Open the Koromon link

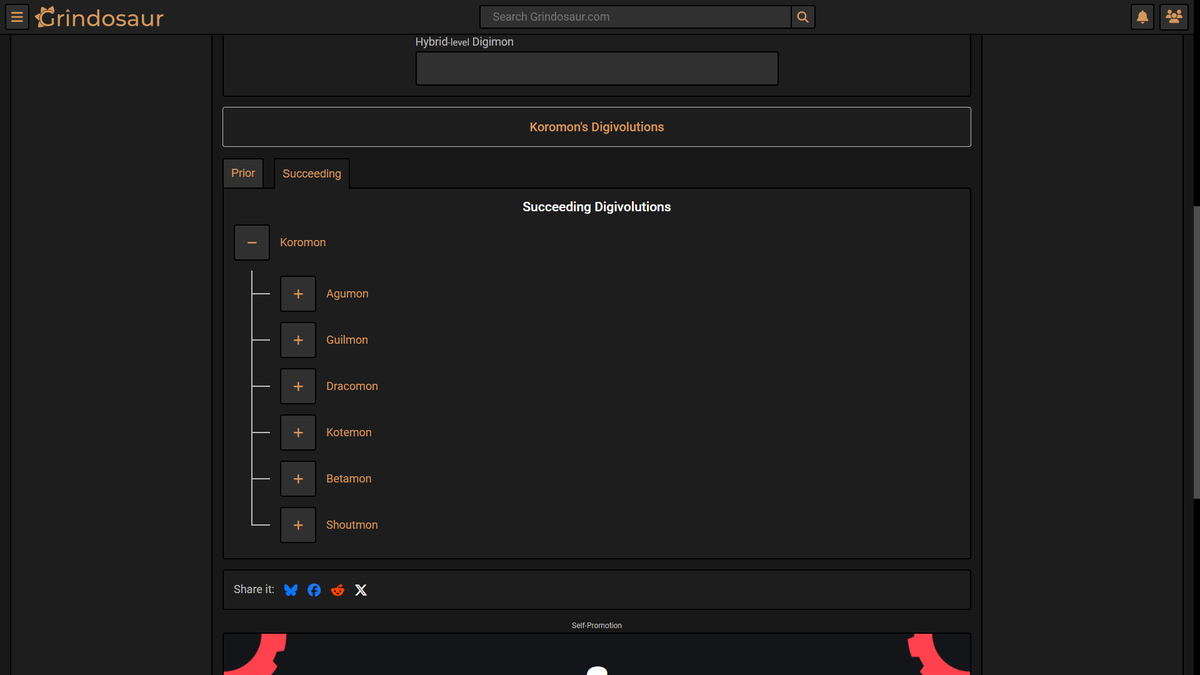pyautogui.click(x=303, y=243)
